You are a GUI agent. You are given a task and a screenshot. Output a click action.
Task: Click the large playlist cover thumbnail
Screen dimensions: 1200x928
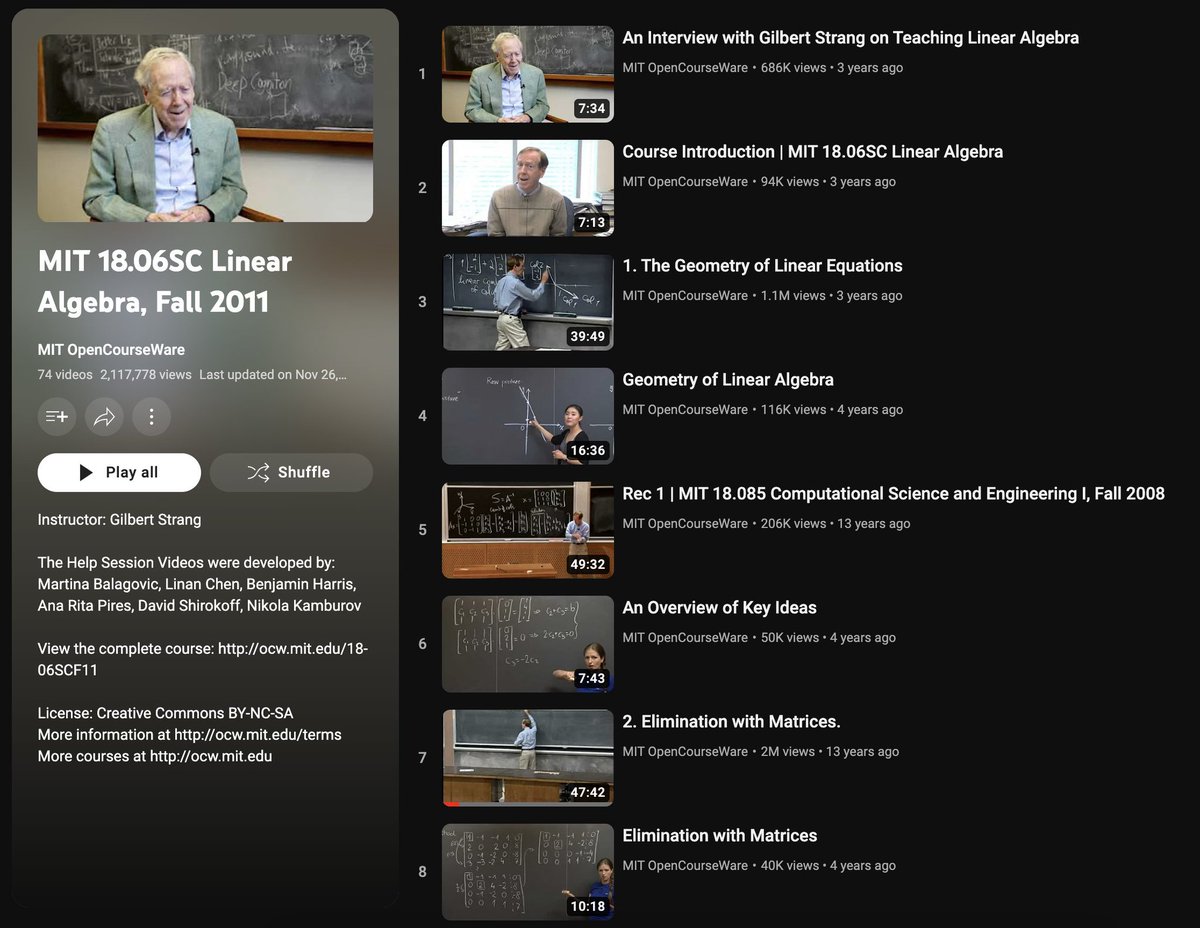click(205, 128)
